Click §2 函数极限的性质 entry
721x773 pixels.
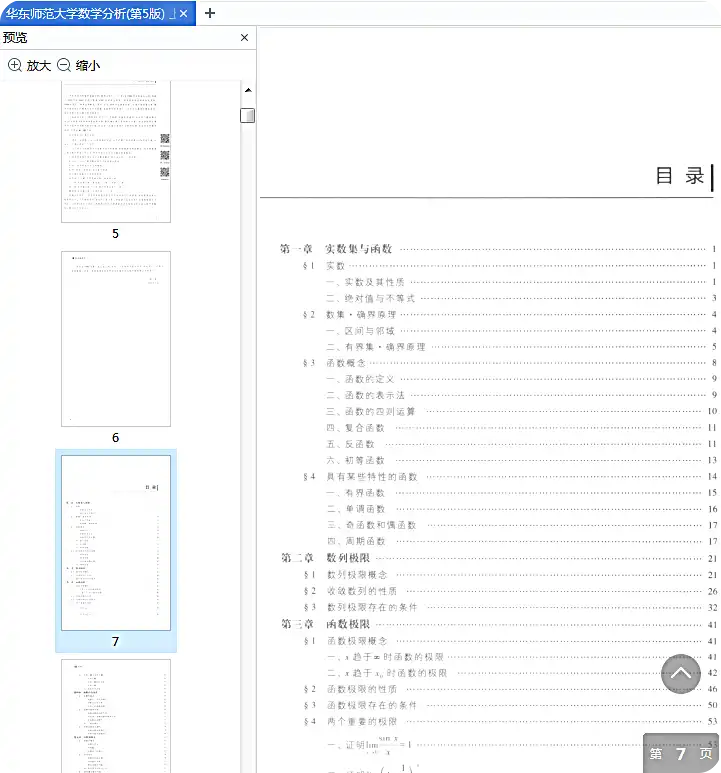[x=510, y=689]
